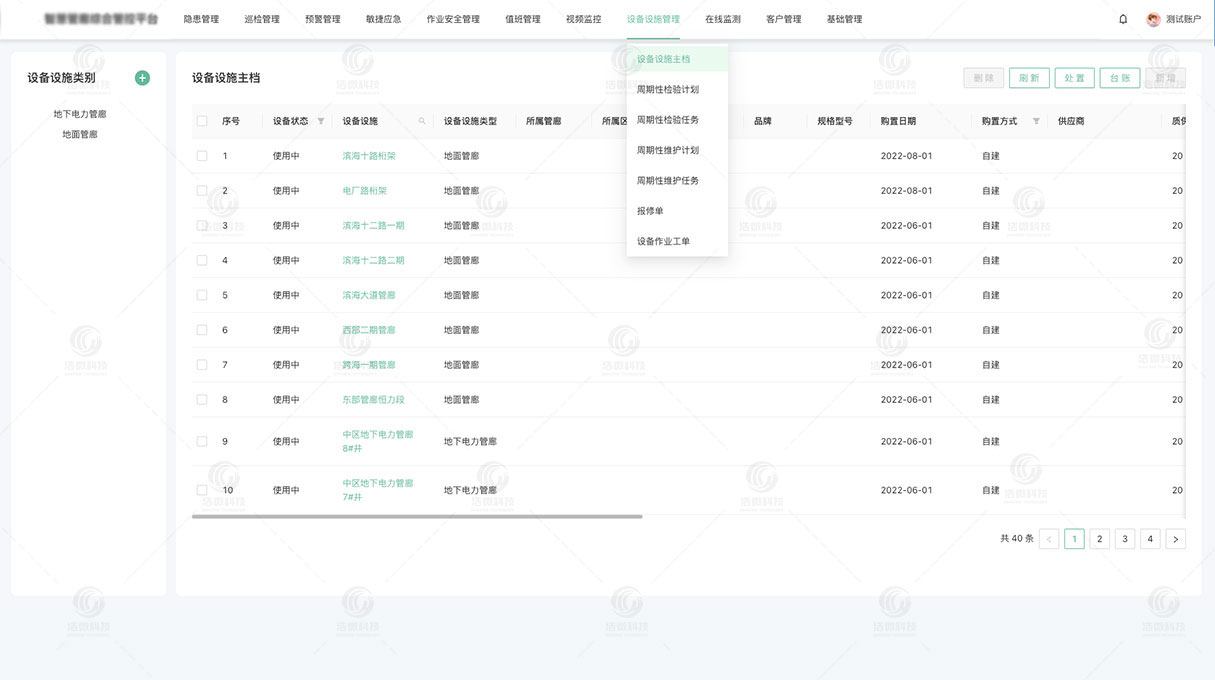The height and width of the screenshot is (680, 1215).
Task: Select 周期性维护计划 from the open menu
Action: [x=670, y=150]
